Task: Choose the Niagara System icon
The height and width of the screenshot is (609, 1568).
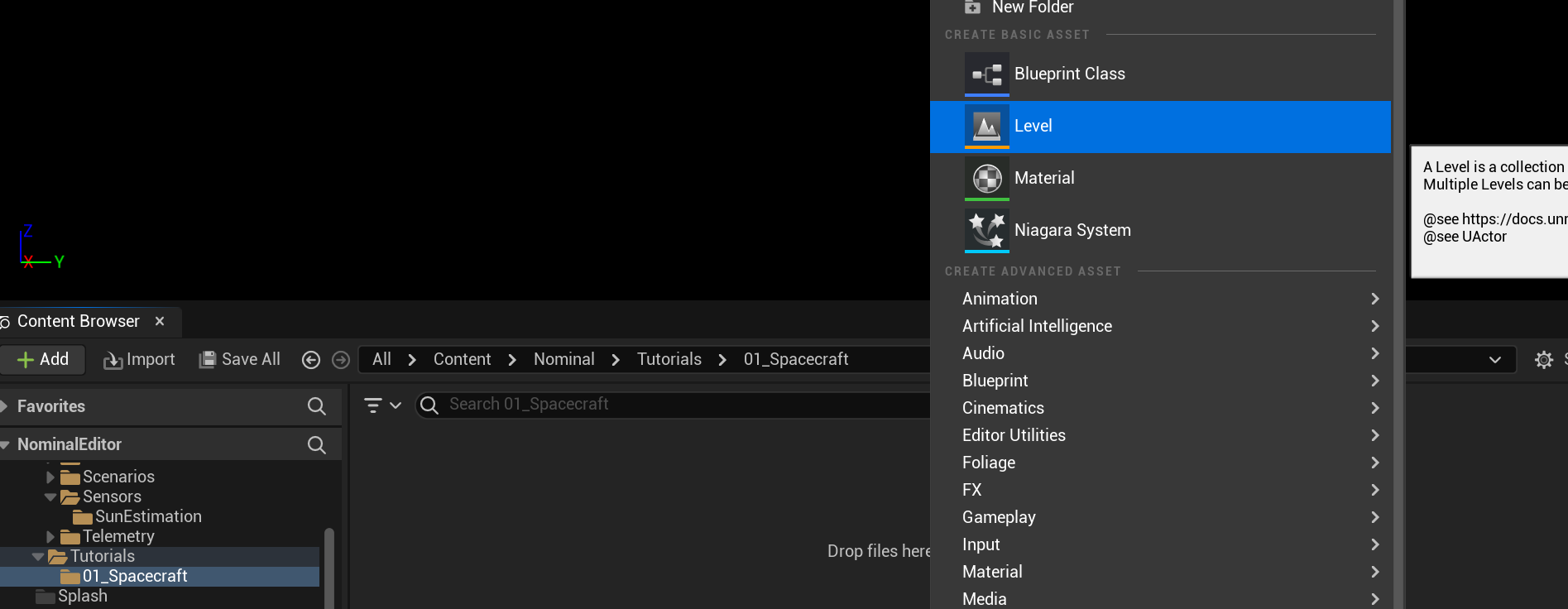Action: tap(986, 231)
